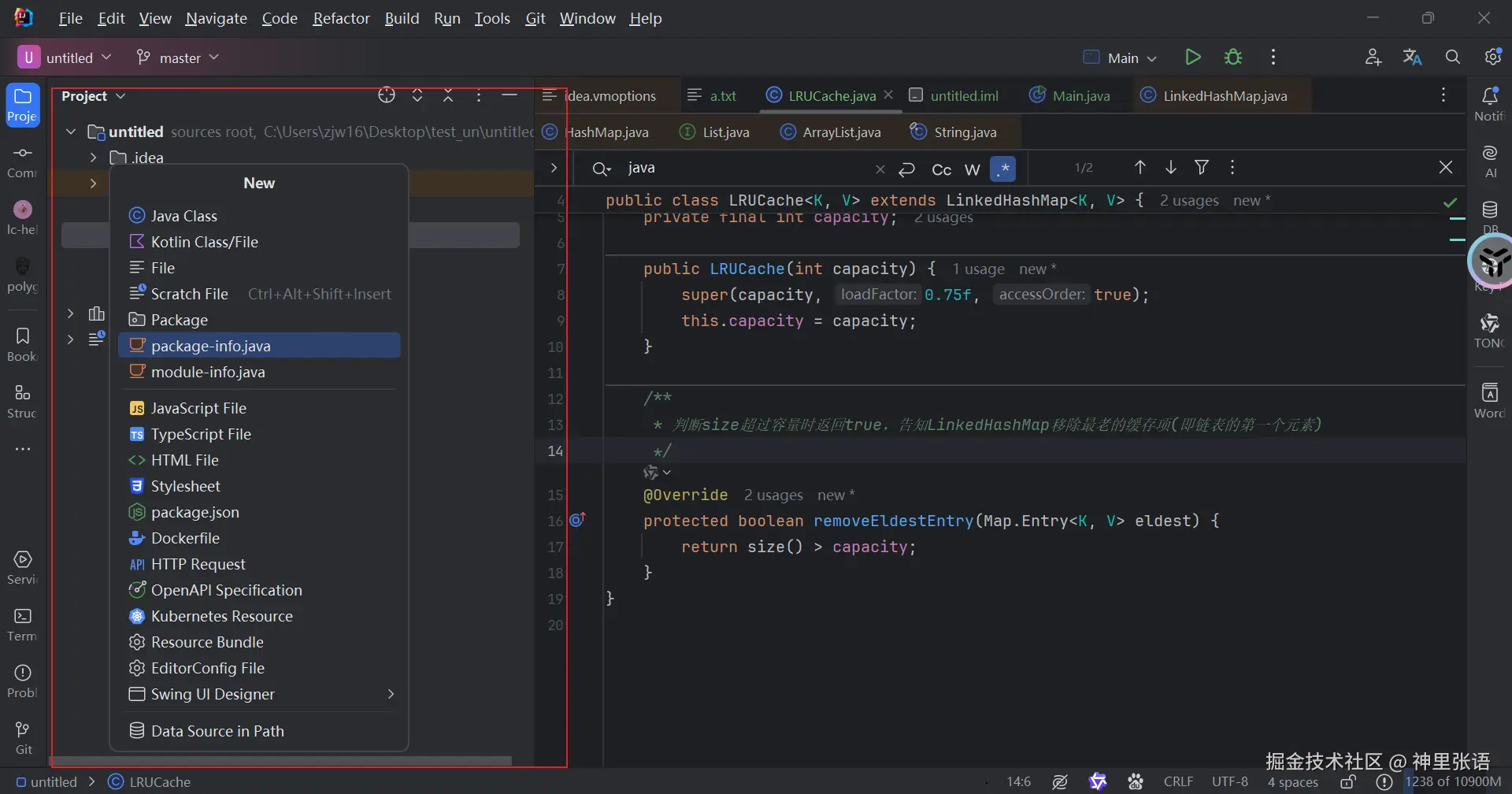Select Java Class from the New menu
The height and width of the screenshot is (794, 1512).
coord(183,216)
